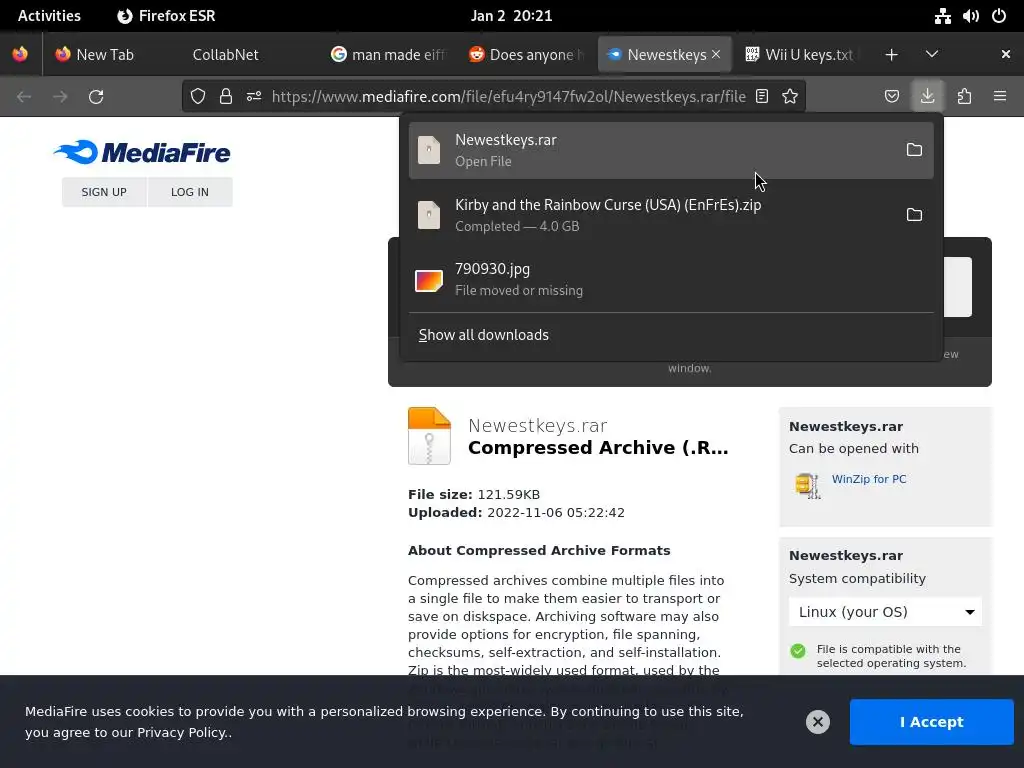This screenshot has width=1024, height=768.
Task: Reload the current page
Action: coord(96,96)
